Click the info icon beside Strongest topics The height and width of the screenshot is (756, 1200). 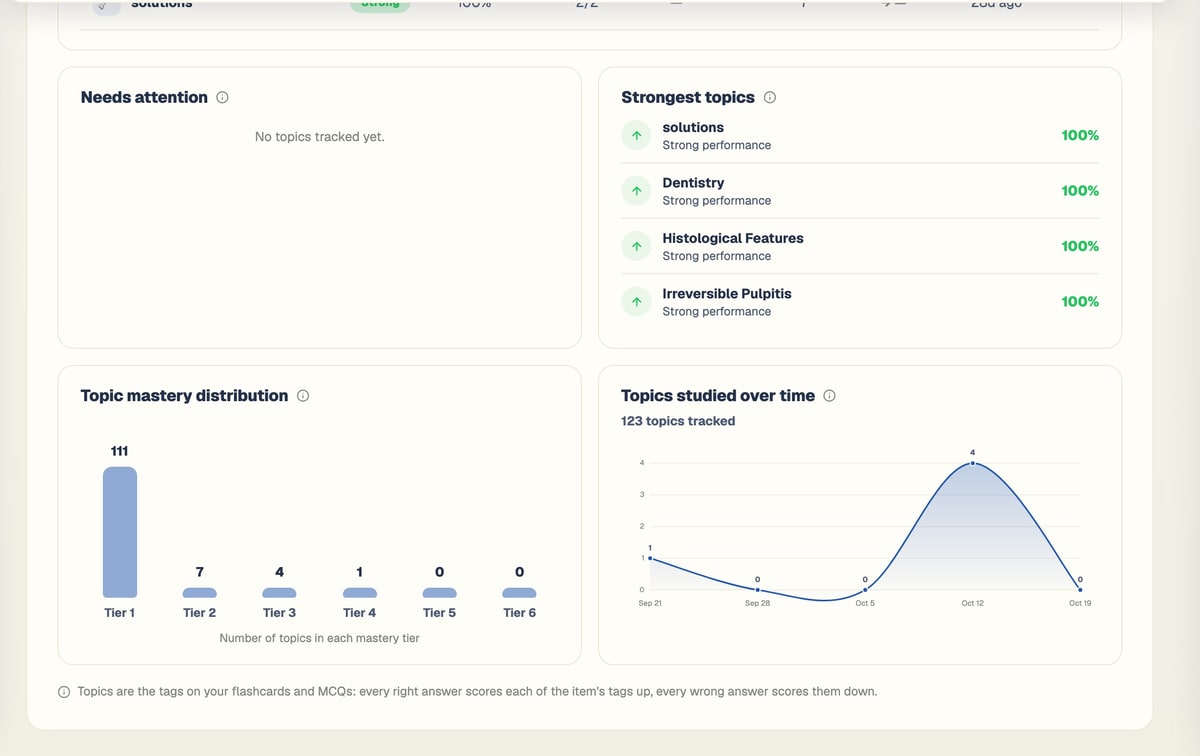point(770,98)
